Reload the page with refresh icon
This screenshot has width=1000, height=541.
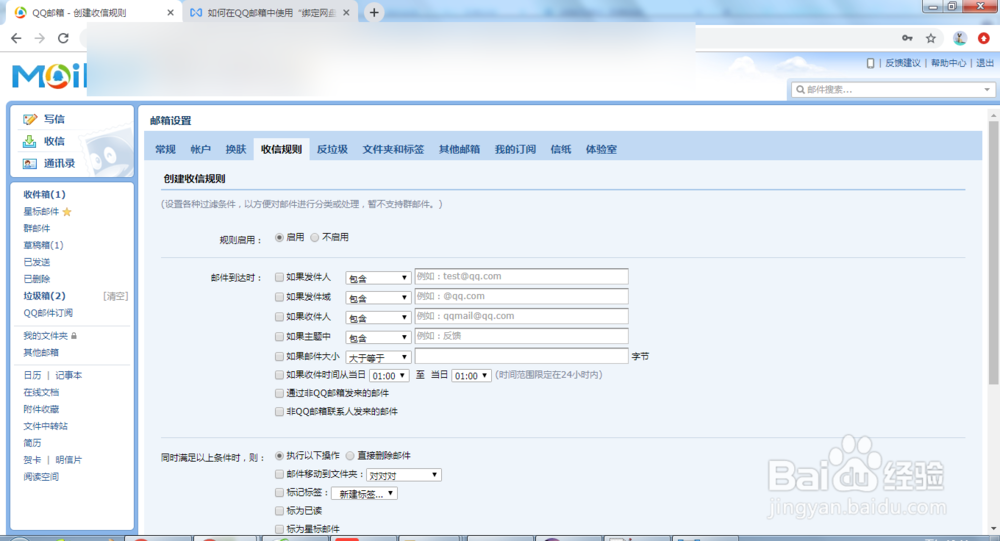tap(63, 38)
